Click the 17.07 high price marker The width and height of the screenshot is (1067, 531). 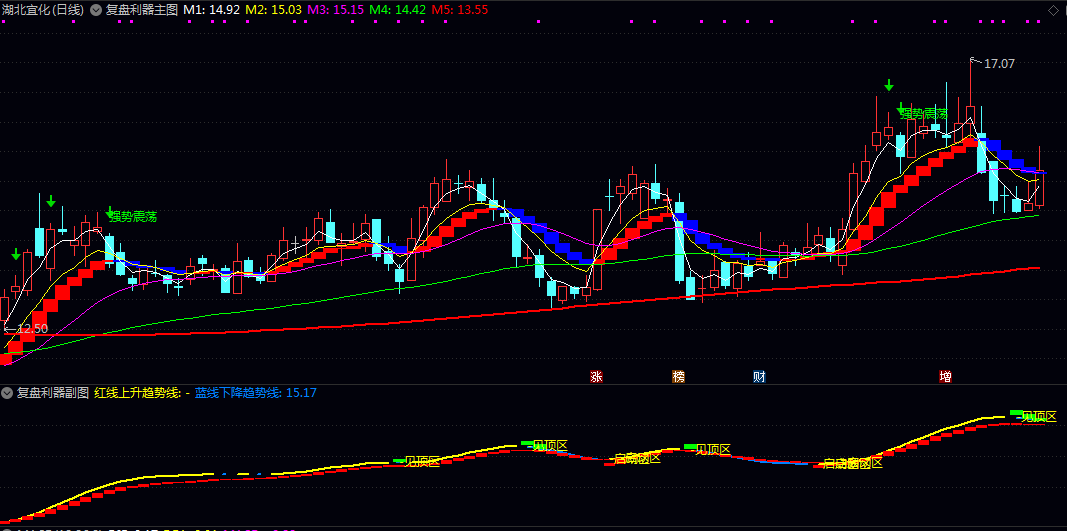pyautogui.click(x=999, y=64)
